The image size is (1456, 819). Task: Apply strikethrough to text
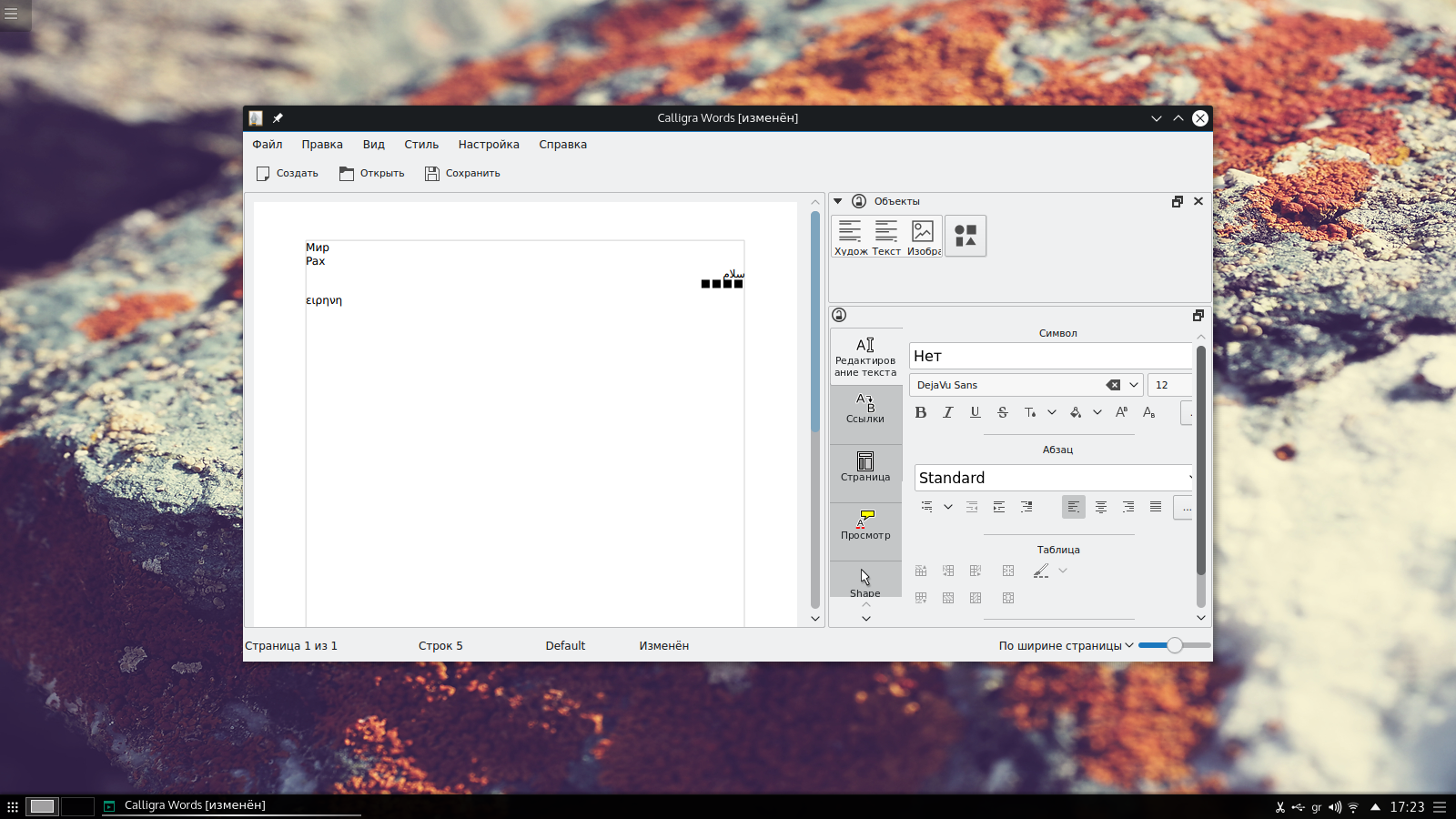point(1003,412)
